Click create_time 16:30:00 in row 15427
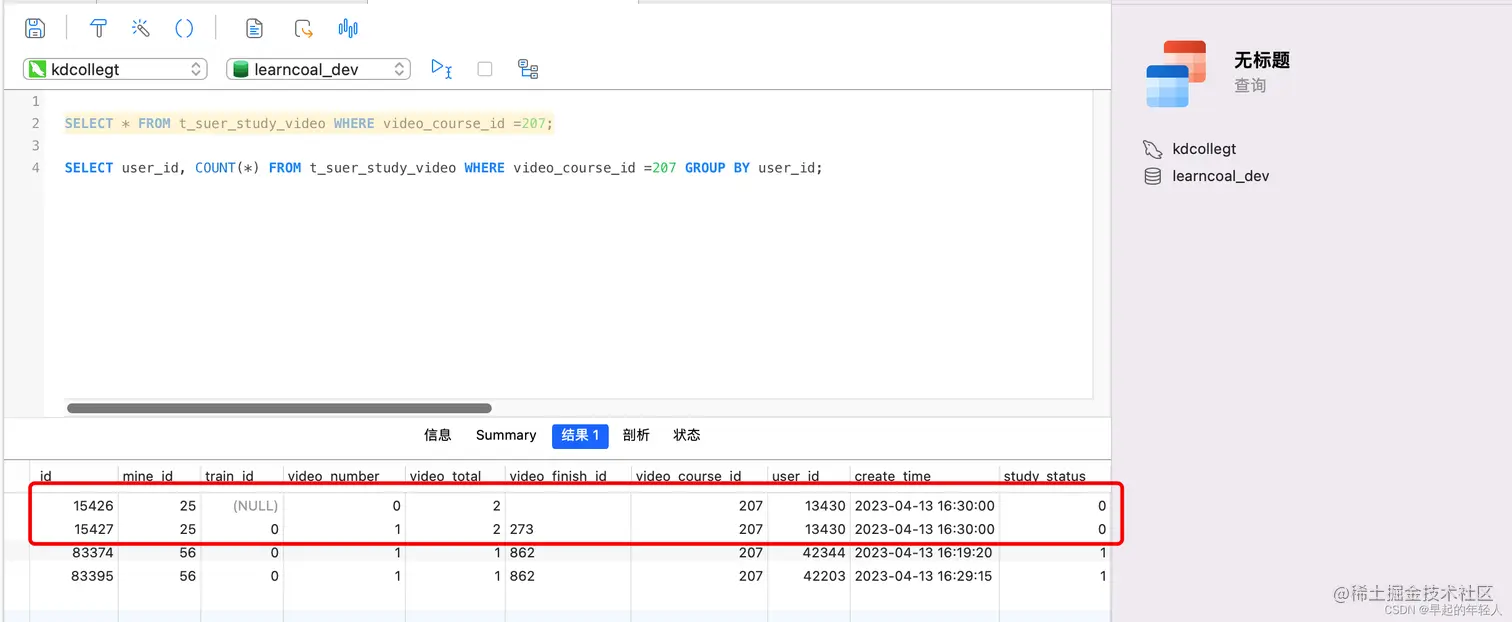Screen dimensions: 1512x622 coord(924,529)
